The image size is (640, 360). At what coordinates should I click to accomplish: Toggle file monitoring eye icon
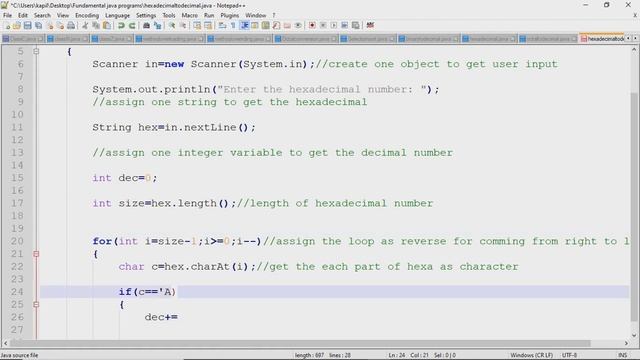[298, 26]
